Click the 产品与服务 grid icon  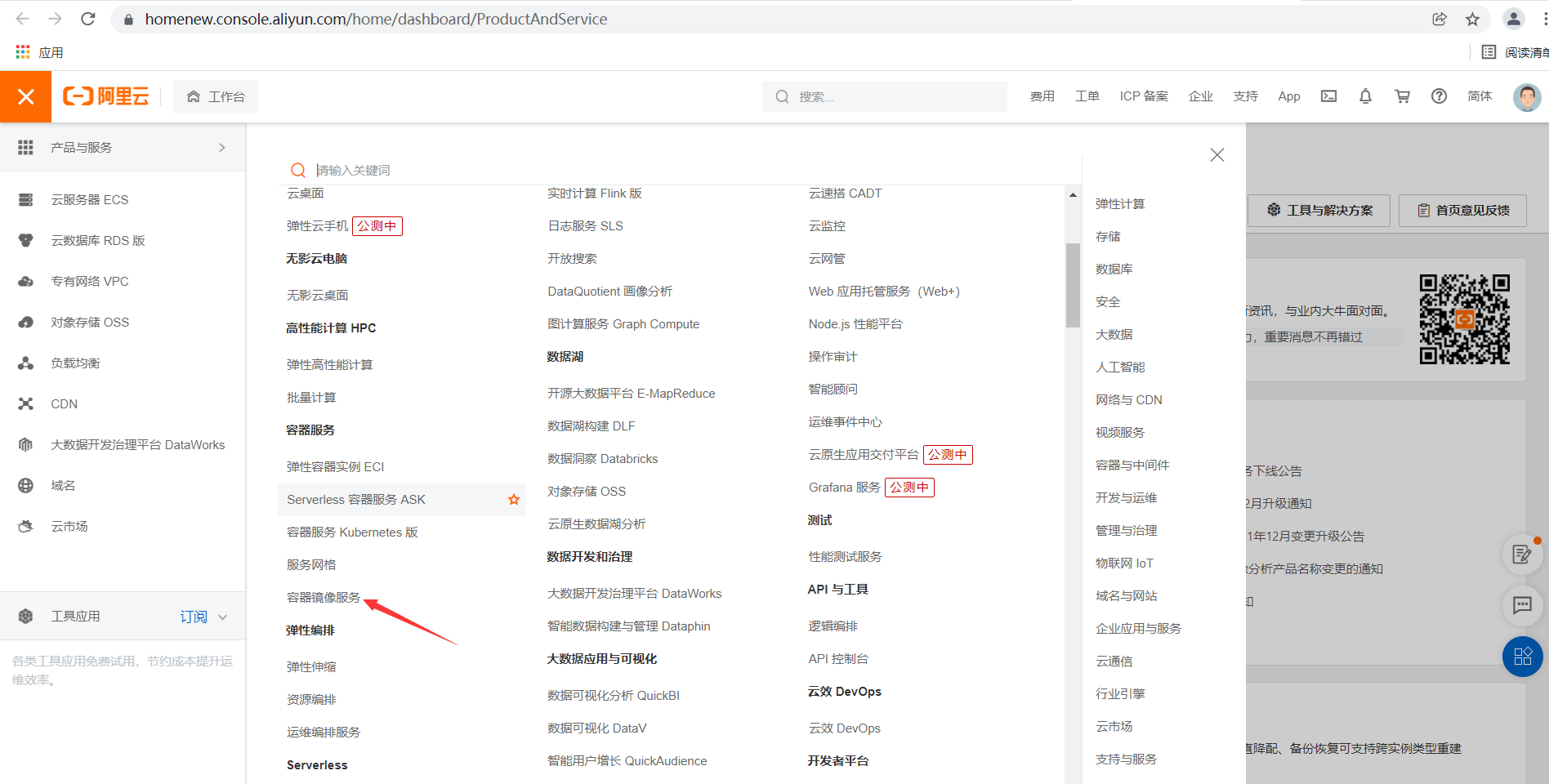[26, 147]
